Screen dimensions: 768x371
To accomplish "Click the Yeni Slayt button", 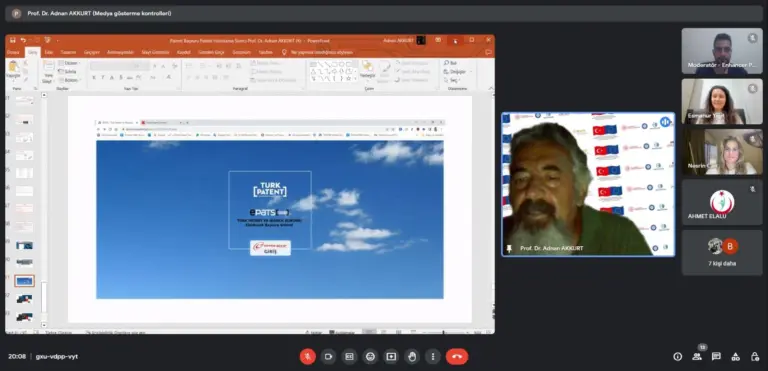I will (48, 72).
